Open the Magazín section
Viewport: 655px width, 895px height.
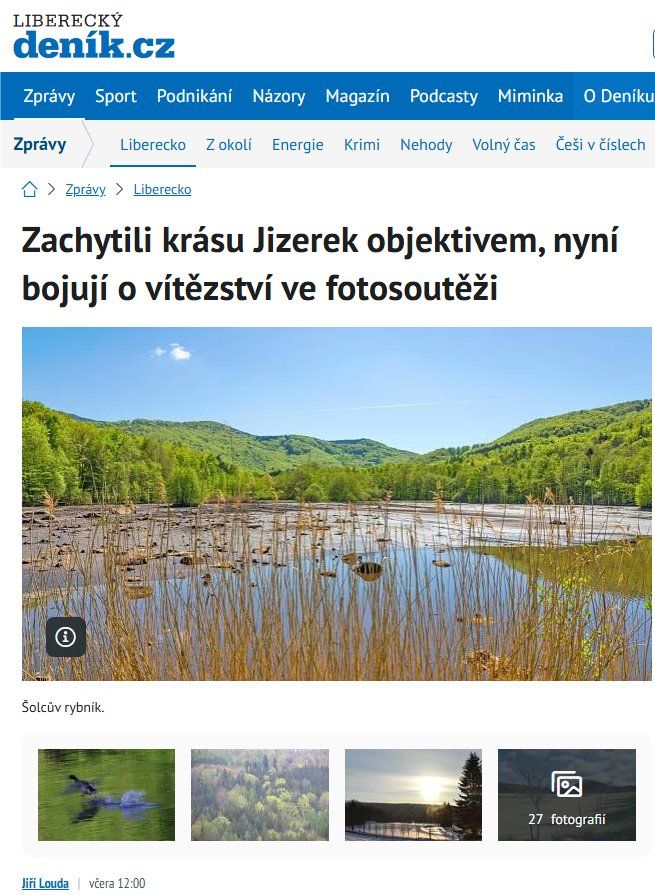[357, 96]
